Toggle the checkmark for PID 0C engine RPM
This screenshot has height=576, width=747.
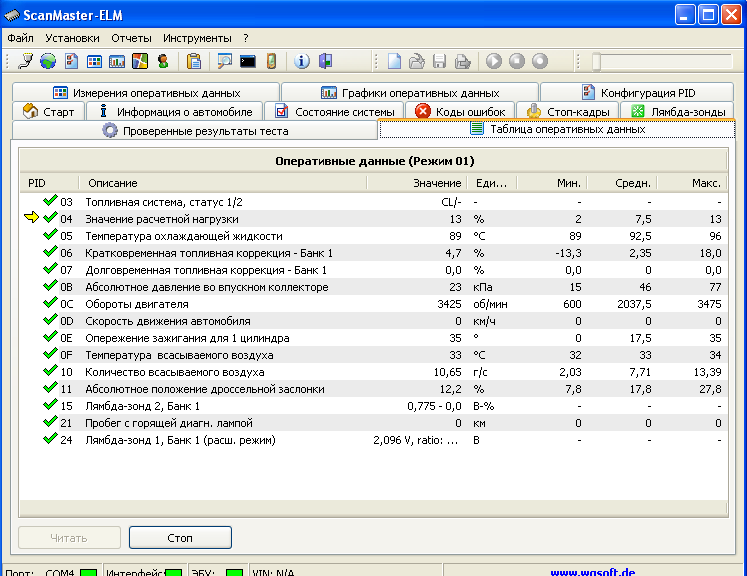[x=51, y=304]
